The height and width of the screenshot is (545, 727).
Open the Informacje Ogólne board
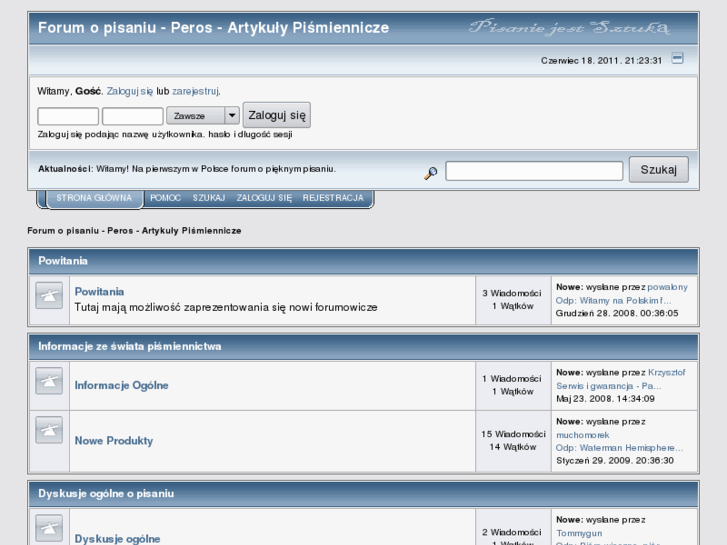tap(121, 385)
